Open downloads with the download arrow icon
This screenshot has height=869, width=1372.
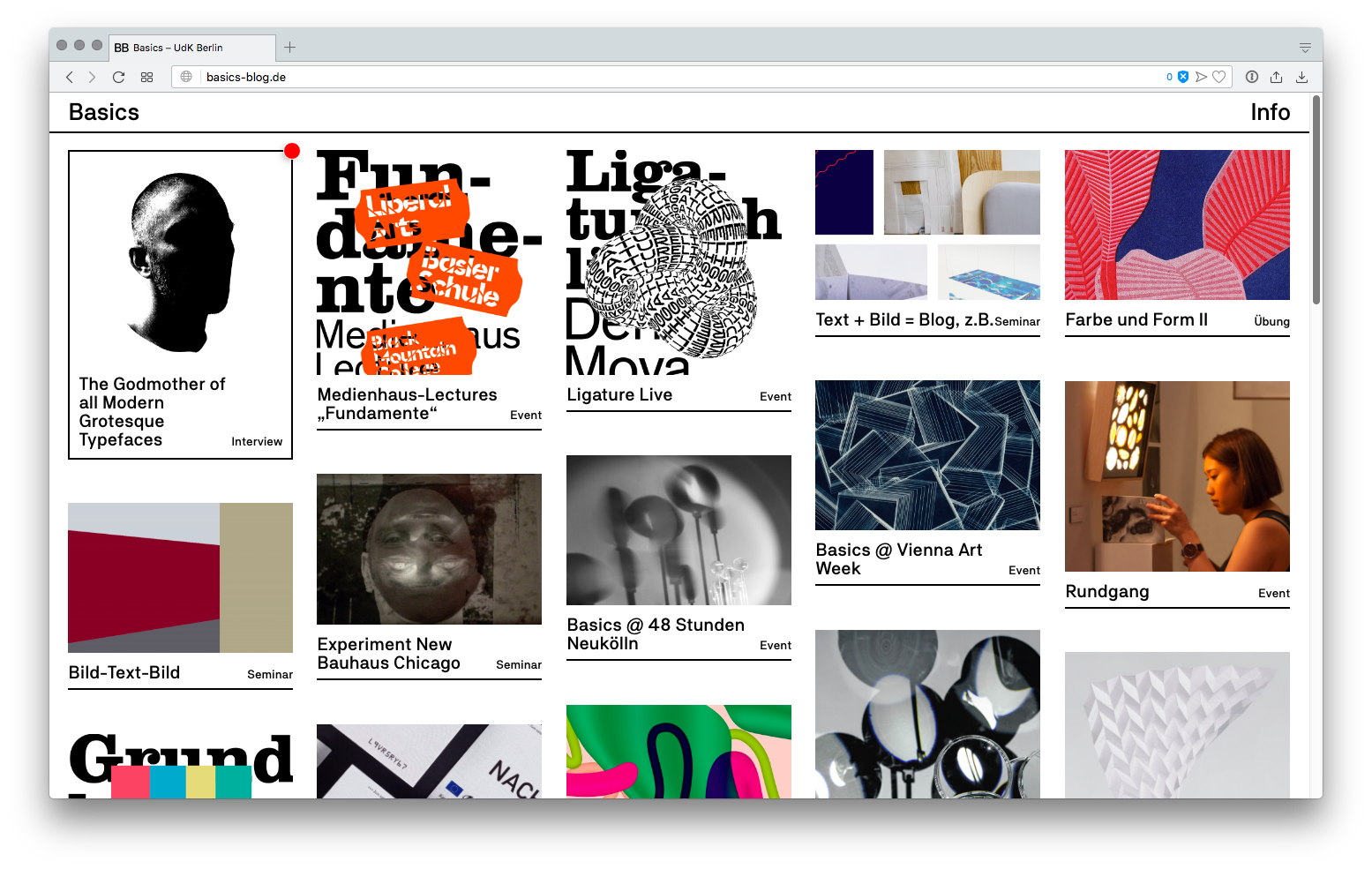pyautogui.click(x=1301, y=77)
